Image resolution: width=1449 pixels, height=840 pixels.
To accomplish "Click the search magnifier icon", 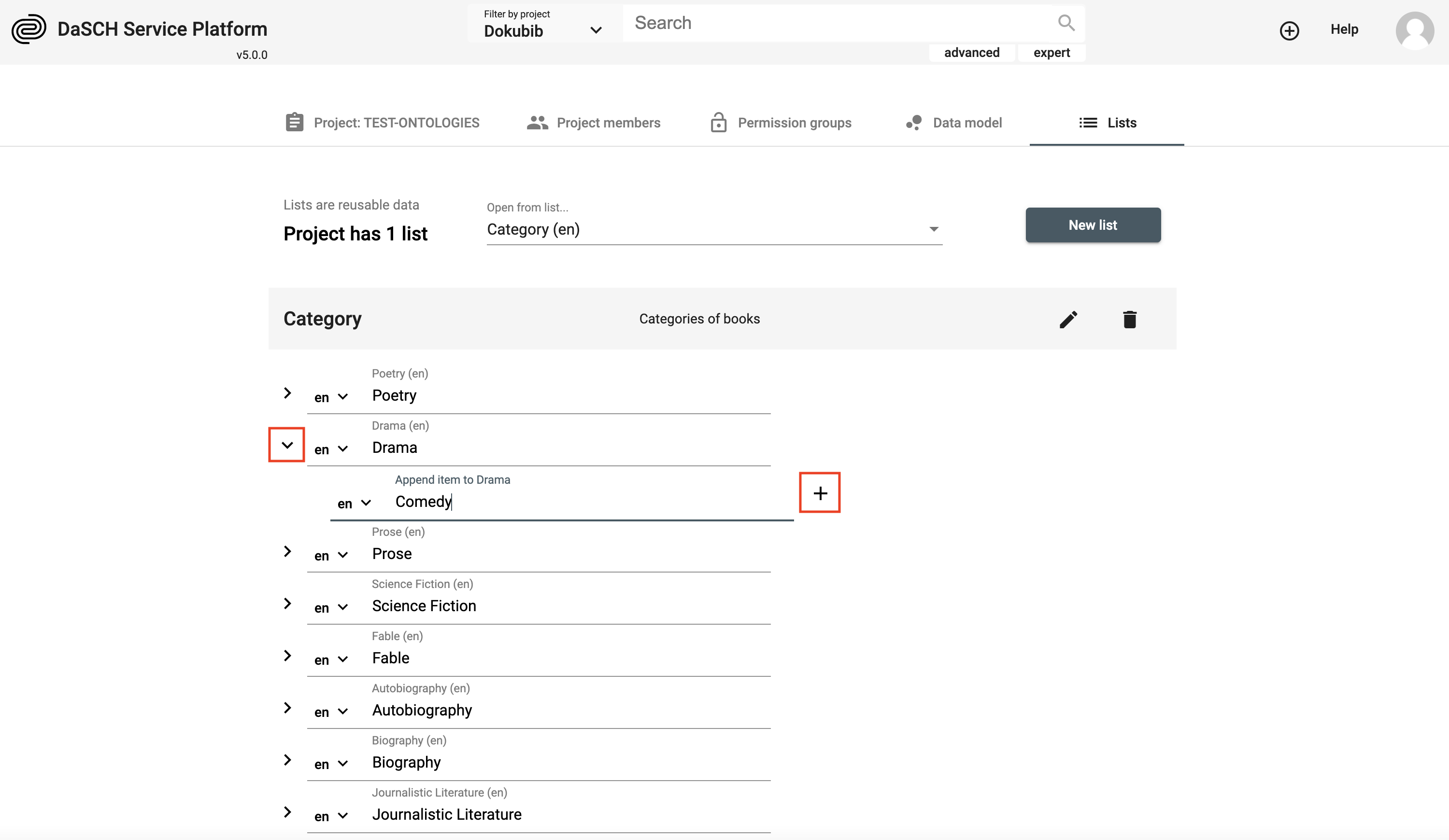I will click(1066, 23).
